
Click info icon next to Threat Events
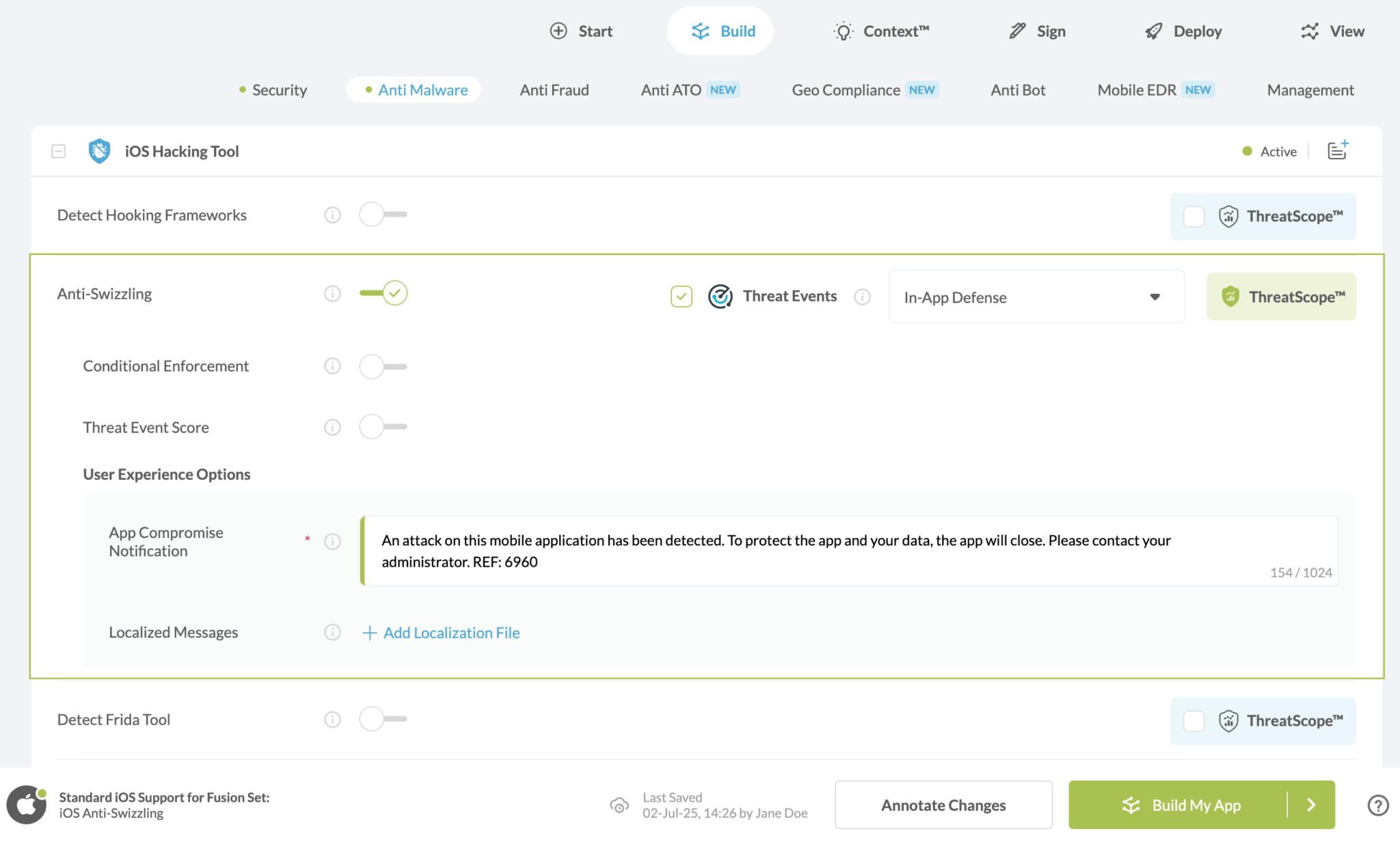[862, 297]
